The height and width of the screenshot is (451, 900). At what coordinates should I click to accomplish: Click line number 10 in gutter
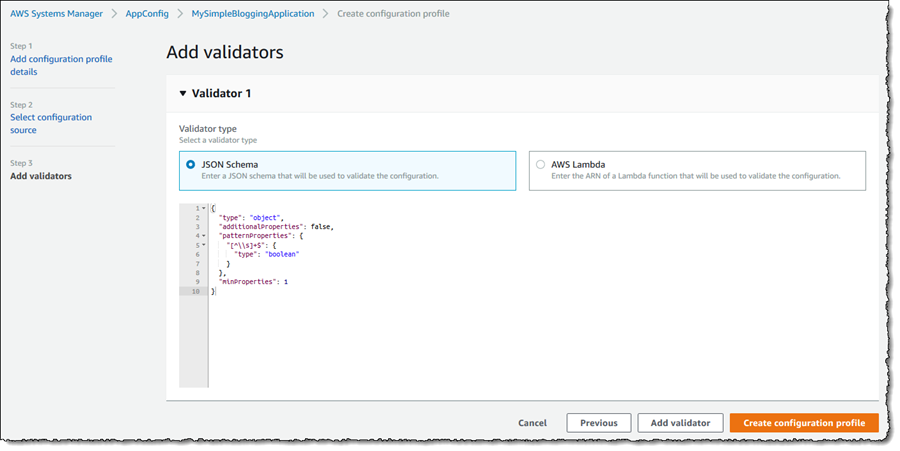(x=196, y=291)
